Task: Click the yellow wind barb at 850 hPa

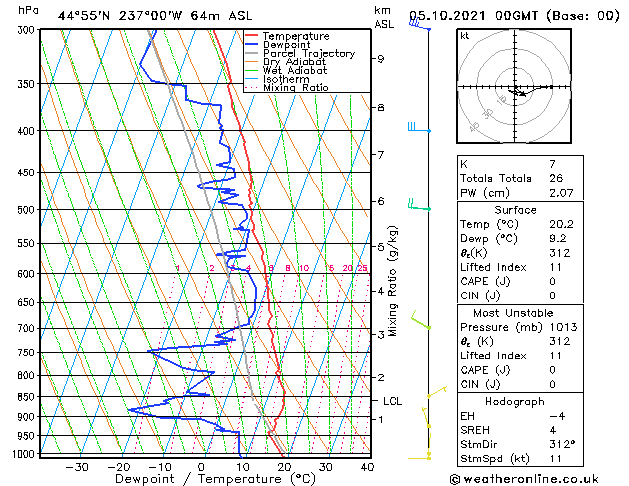Action: 437,392
